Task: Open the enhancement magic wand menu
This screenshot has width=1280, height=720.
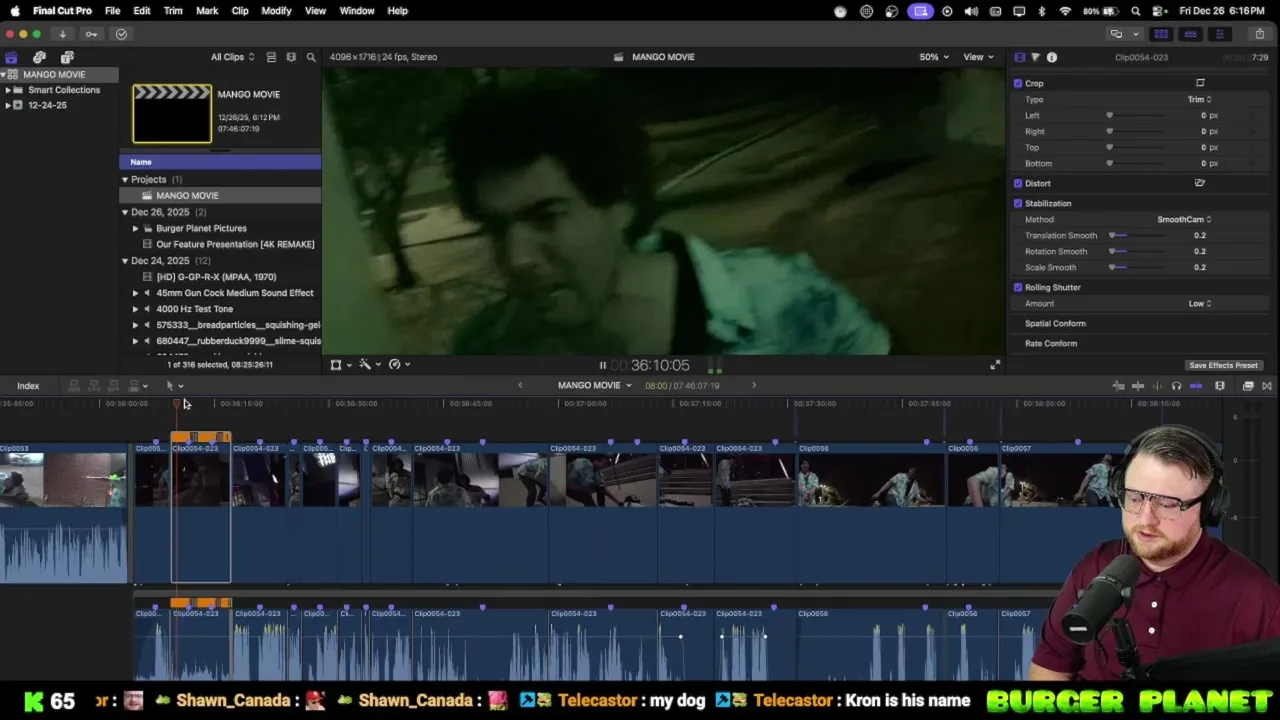Action: click(369, 365)
